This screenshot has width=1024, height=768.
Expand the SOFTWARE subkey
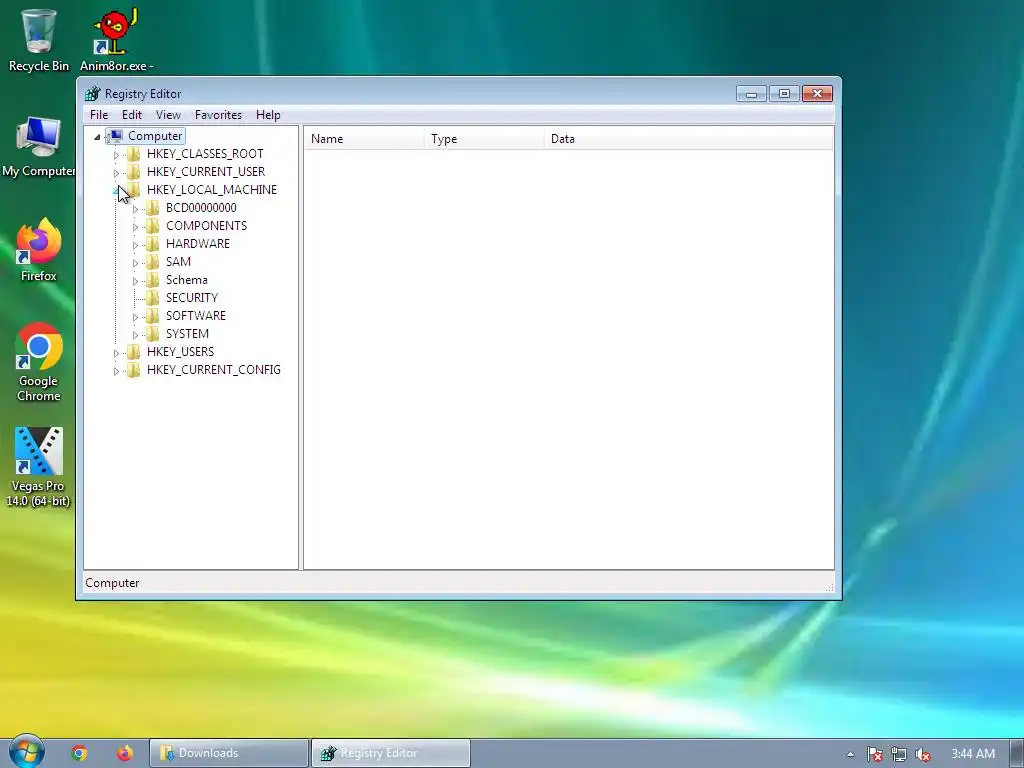click(x=135, y=317)
